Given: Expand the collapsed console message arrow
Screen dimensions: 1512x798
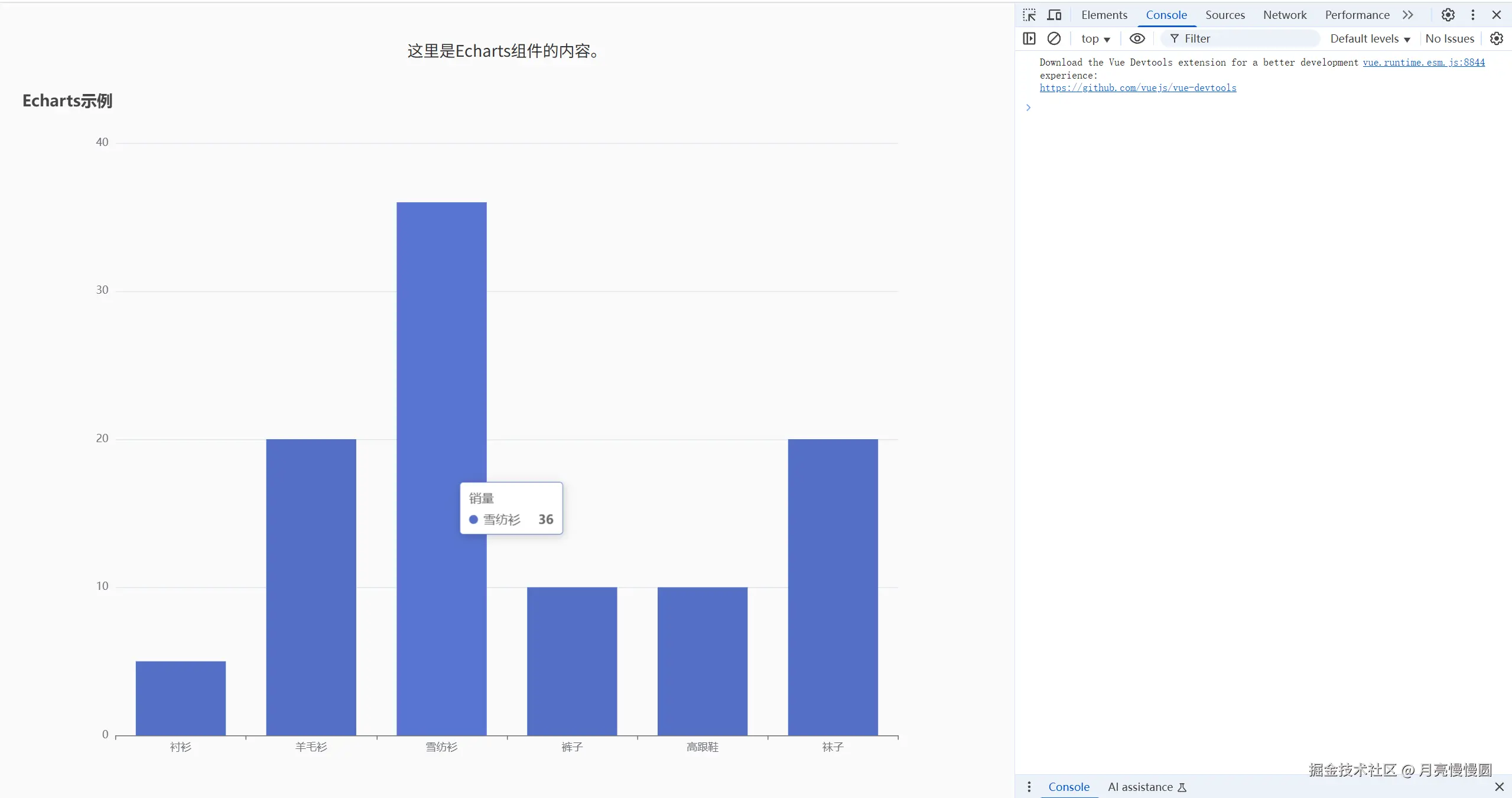Looking at the screenshot, I should coord(1028,108).
